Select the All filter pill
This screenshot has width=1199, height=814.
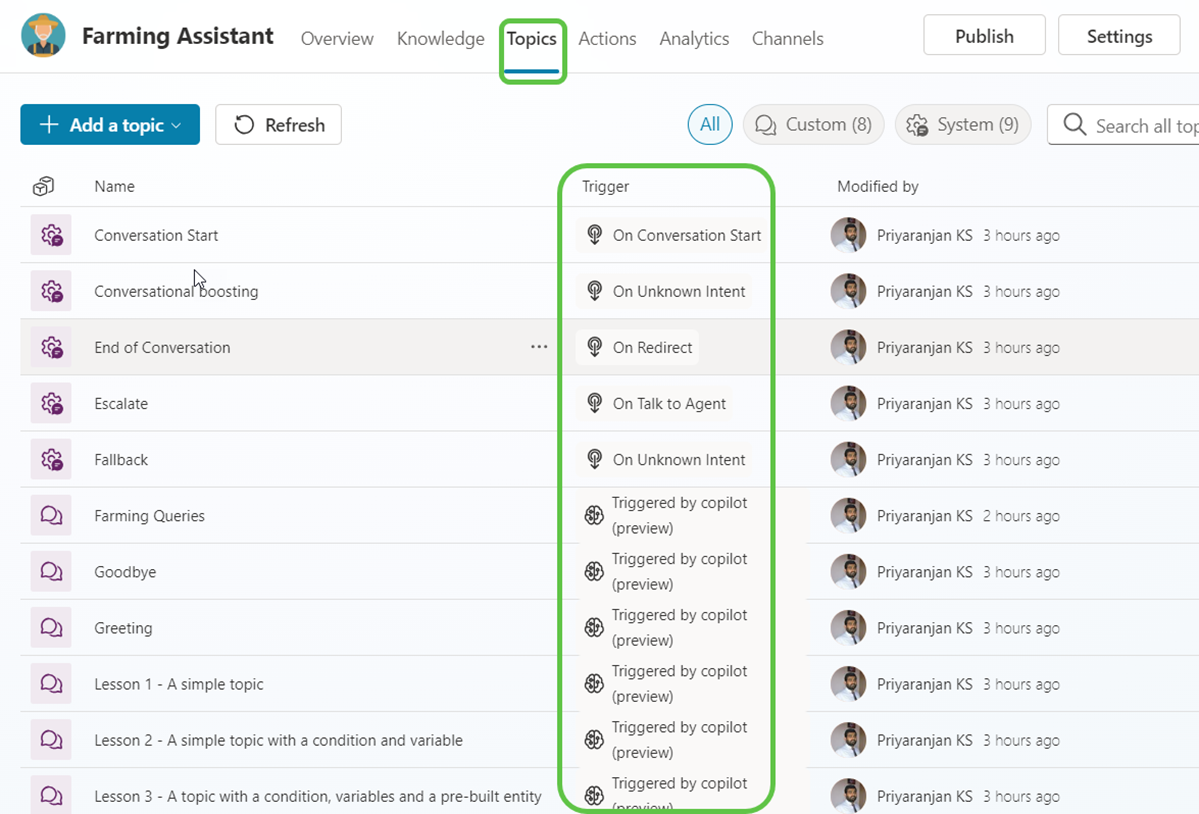click(x=709, y=125)
